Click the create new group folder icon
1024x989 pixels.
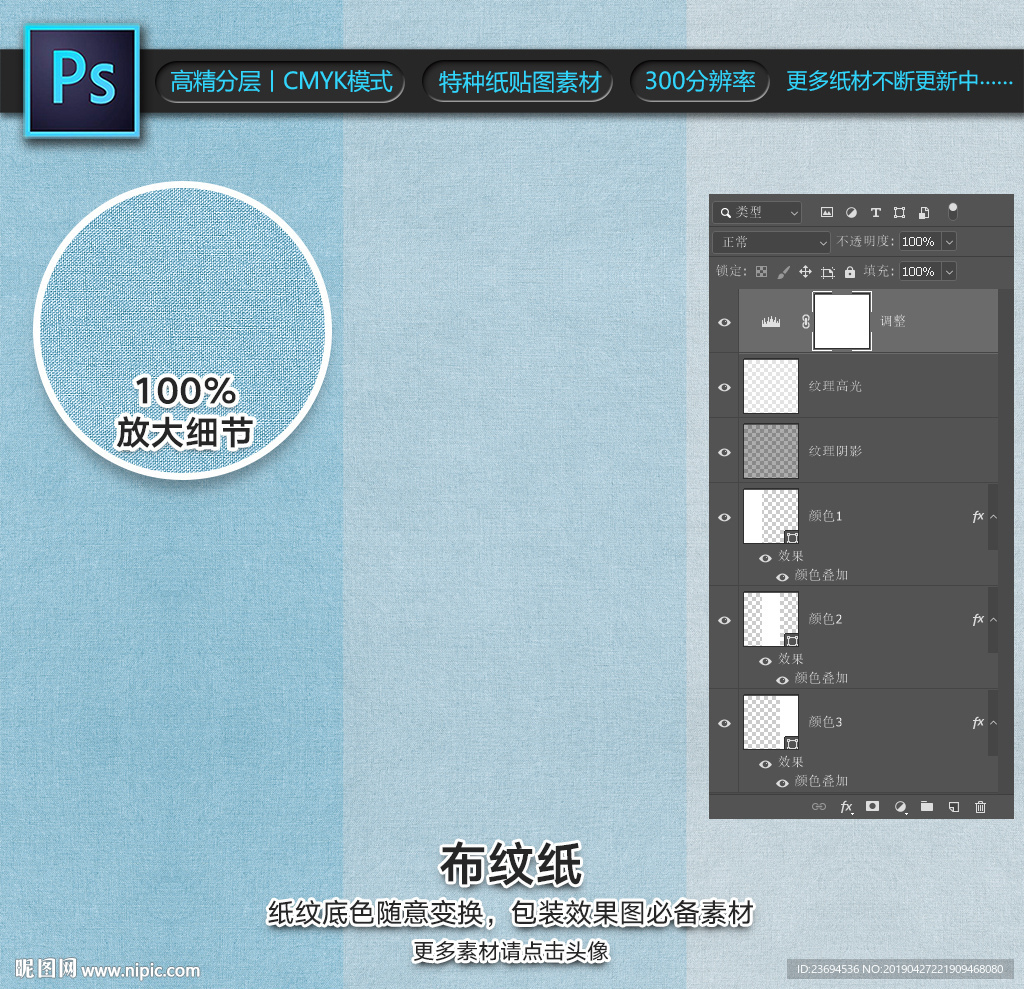[x=927, y=806]
